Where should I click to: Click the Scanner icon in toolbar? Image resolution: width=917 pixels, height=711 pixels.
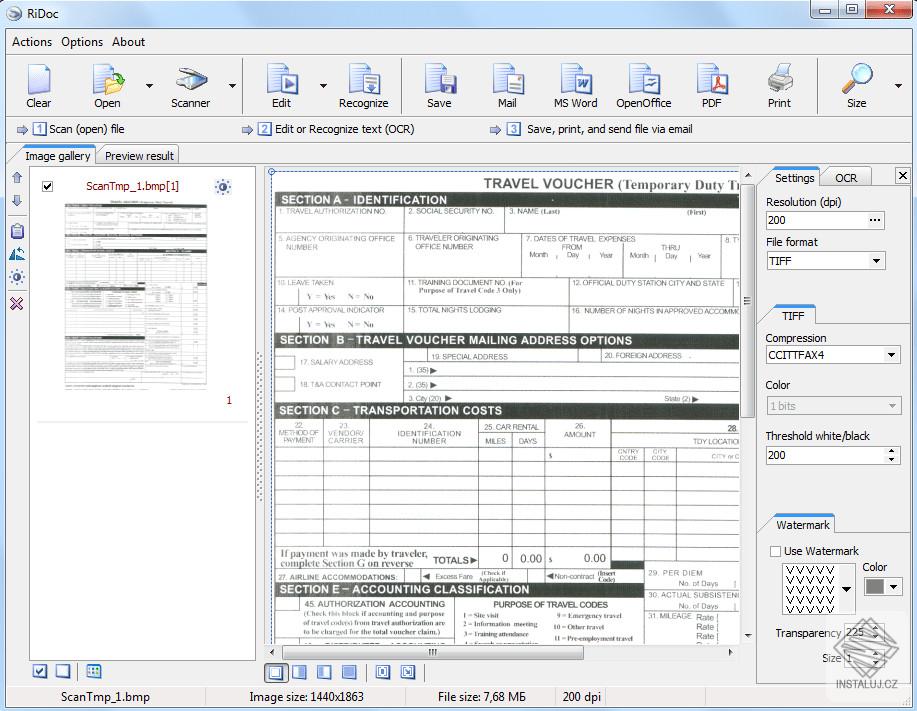tap(190, 86)
